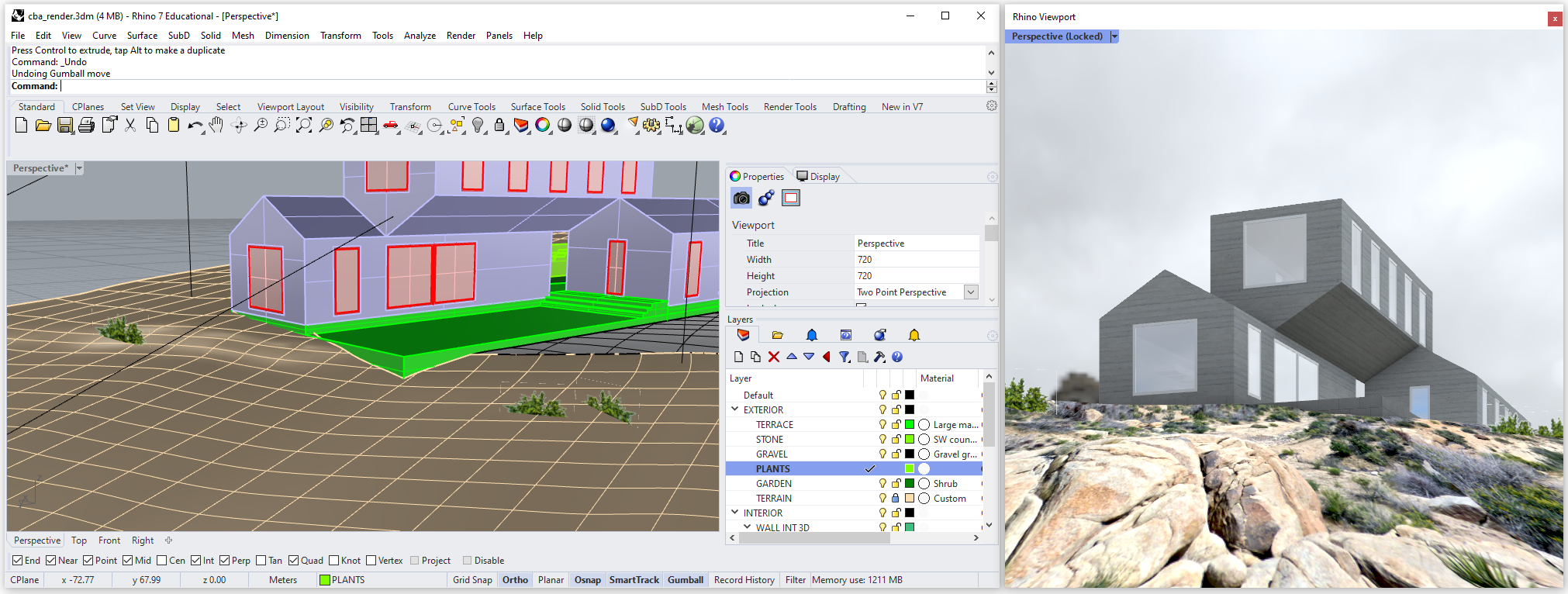The height and width of the screenshot is (594, 1568).
Task: Click the Print icon in toolbar
Action: (87, 126)
